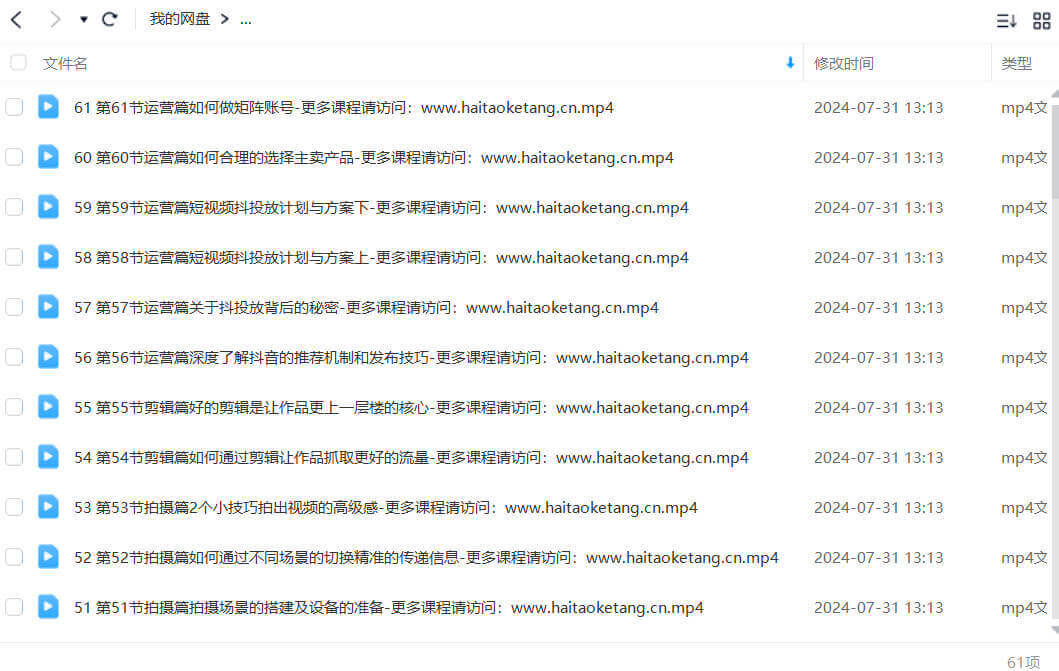Click mp4 type cell of file 60

[x=1024, y=158]
